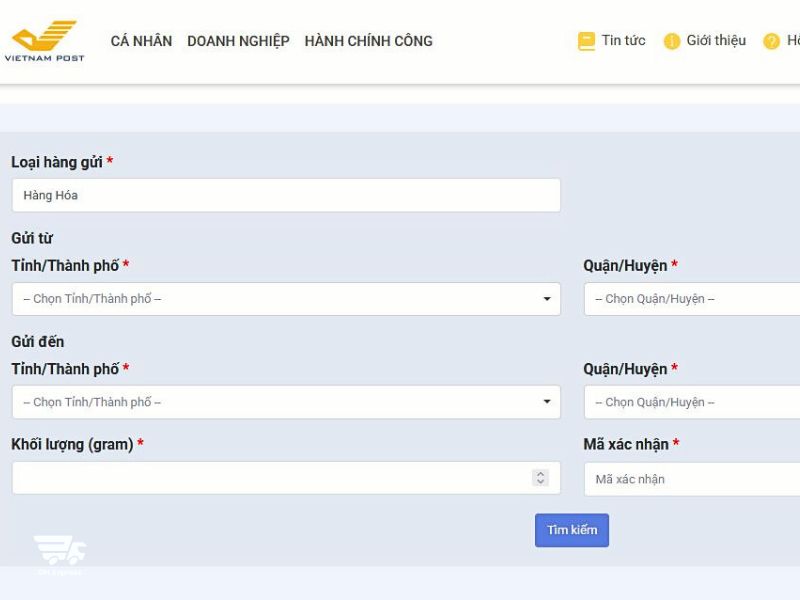Select HÀNH CHÍNH CÔNG in navigation
800x600 pixels.
click(368, 41)
